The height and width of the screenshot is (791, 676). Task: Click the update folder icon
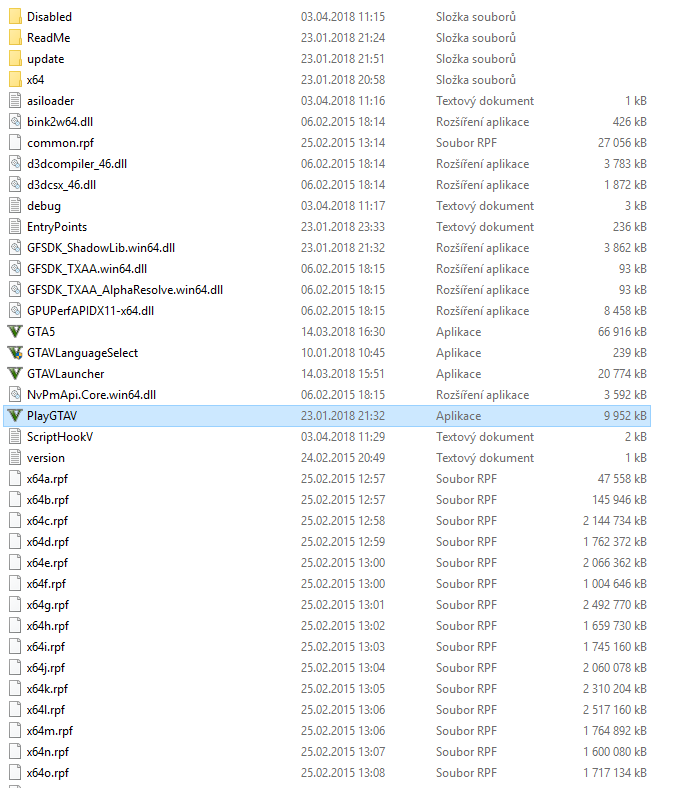click(x=15, y=59)
